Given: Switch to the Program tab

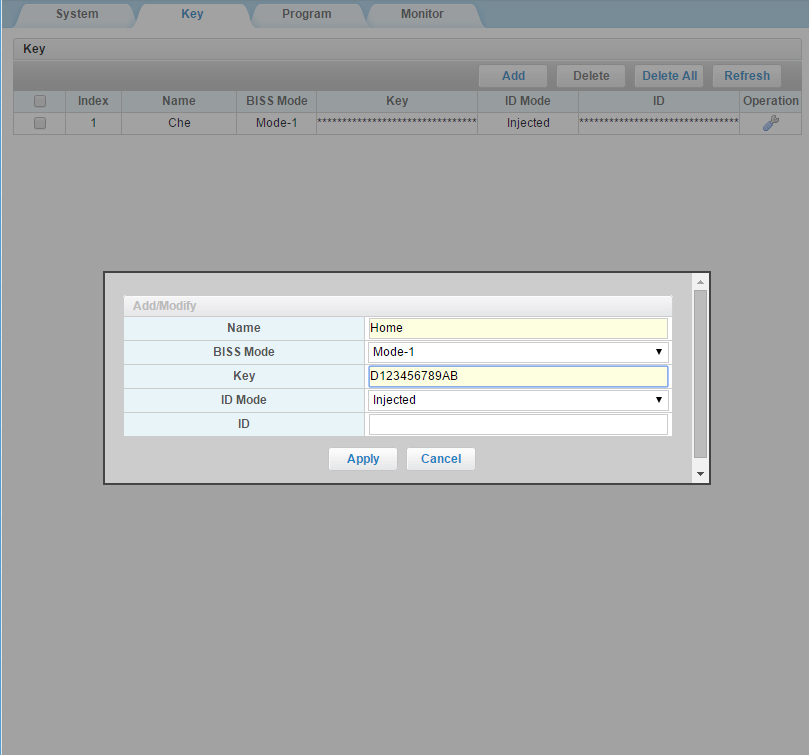Looking at the screenshot, I should coord(306,14).
